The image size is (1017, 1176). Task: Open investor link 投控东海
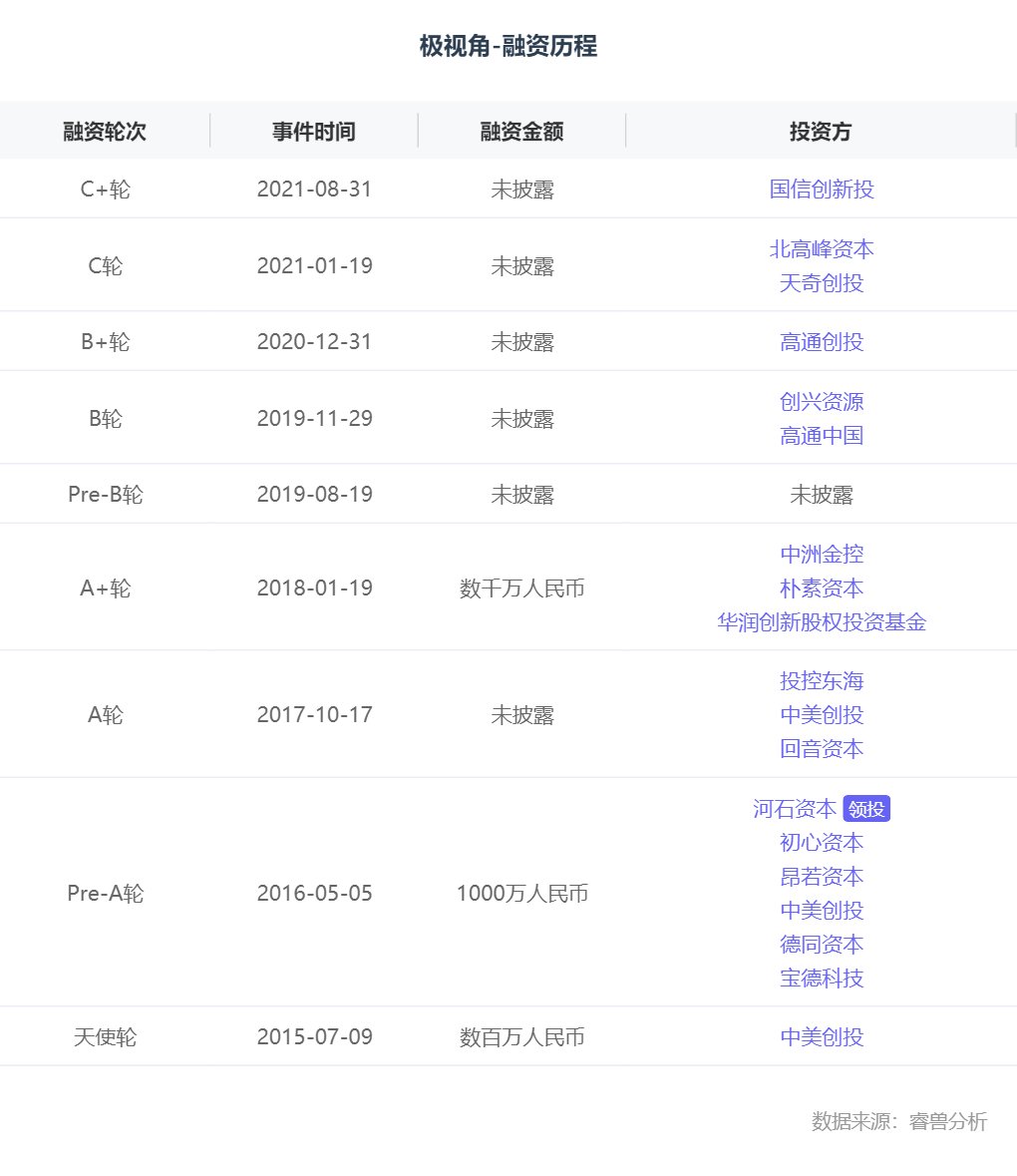pyautogui.click(x=822, y=681)
